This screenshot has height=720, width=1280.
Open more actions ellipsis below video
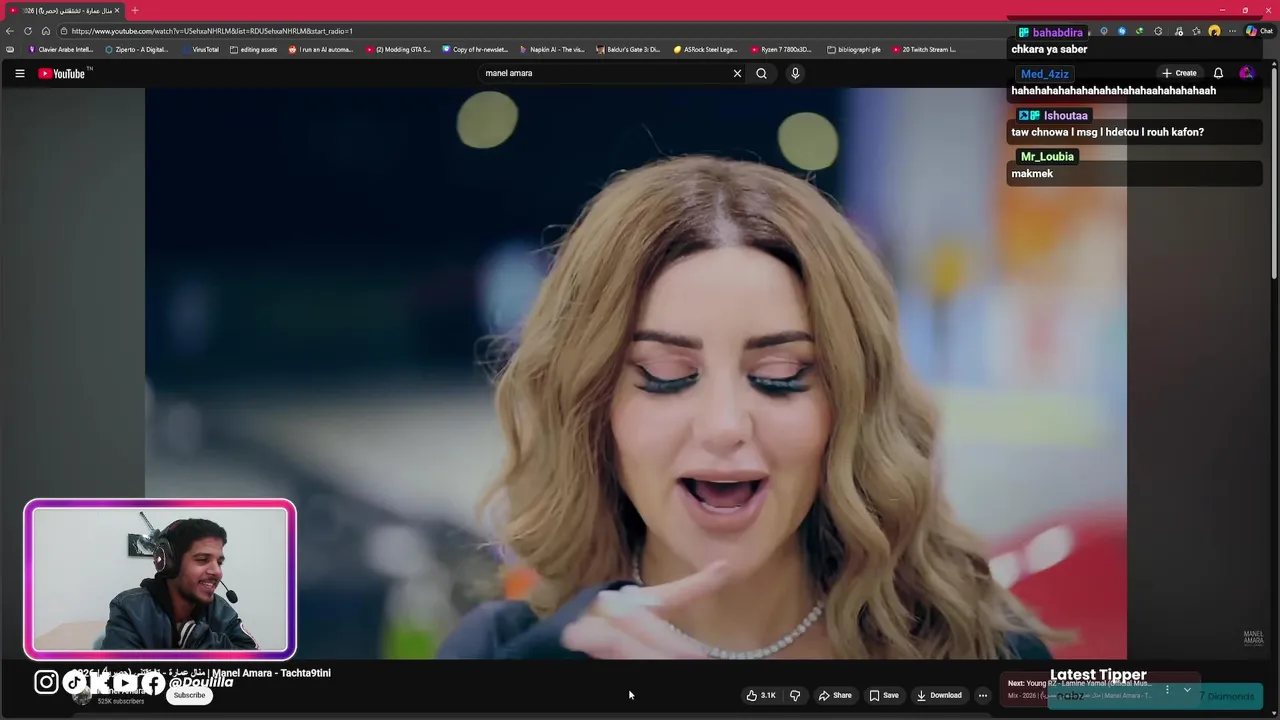pyautogui.click(x=982, y=695)
